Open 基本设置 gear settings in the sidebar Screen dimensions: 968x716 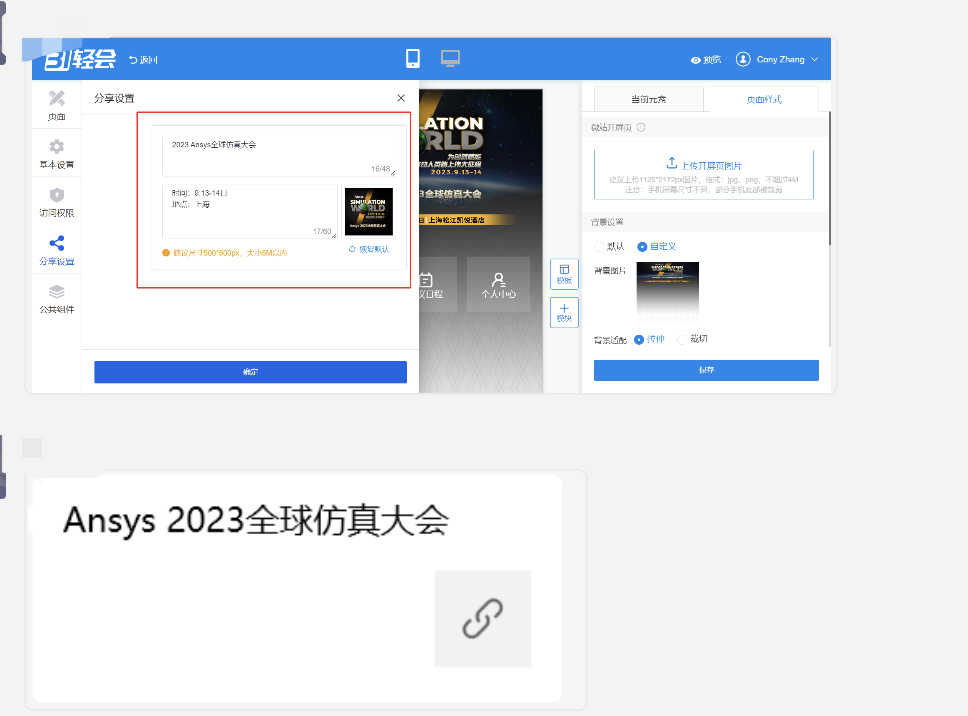coord(56,153)
